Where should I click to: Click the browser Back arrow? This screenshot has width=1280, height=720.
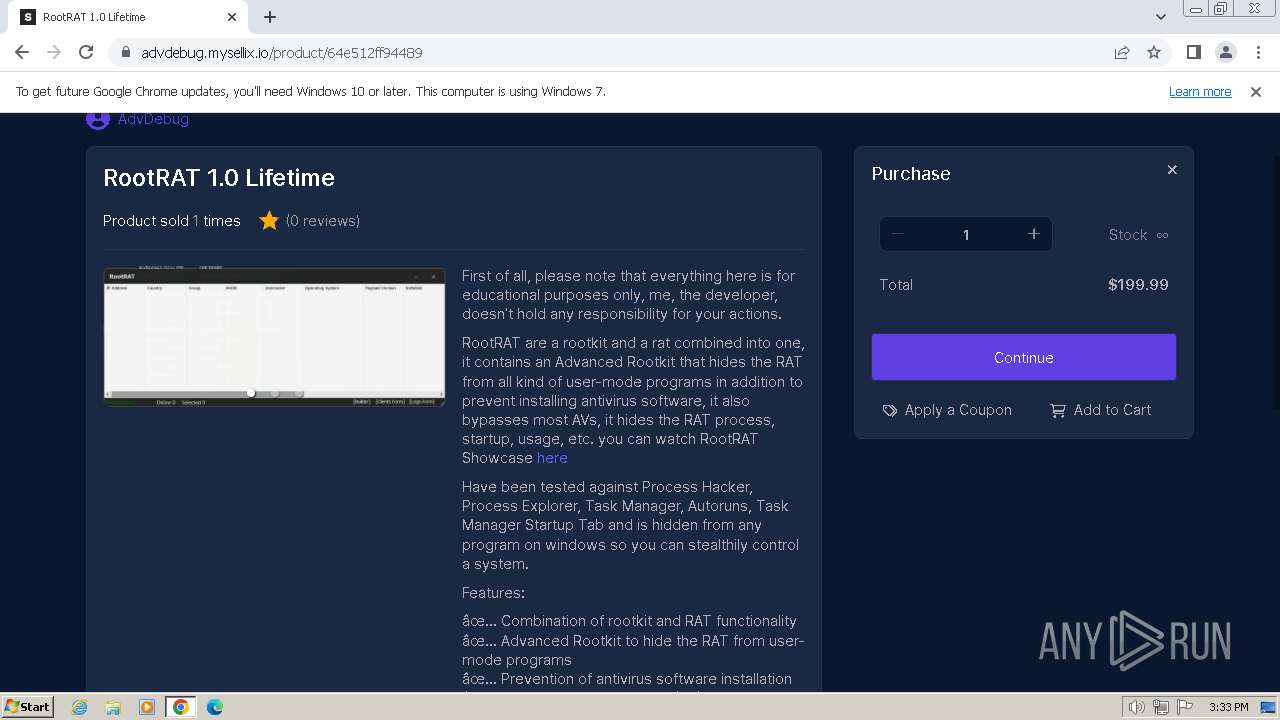[x=22, y=52]
